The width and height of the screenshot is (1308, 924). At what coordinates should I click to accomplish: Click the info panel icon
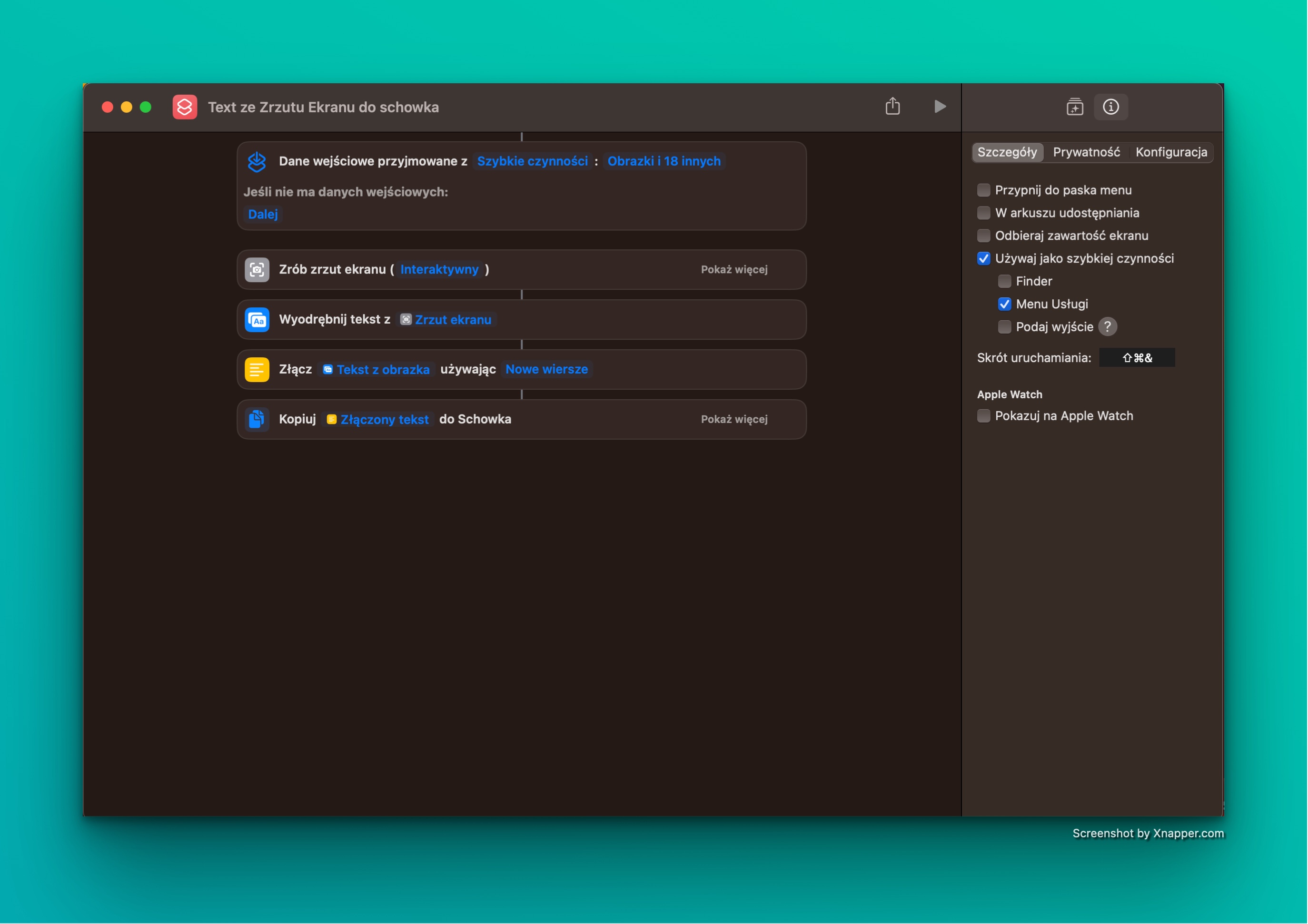pos(1111,107)
